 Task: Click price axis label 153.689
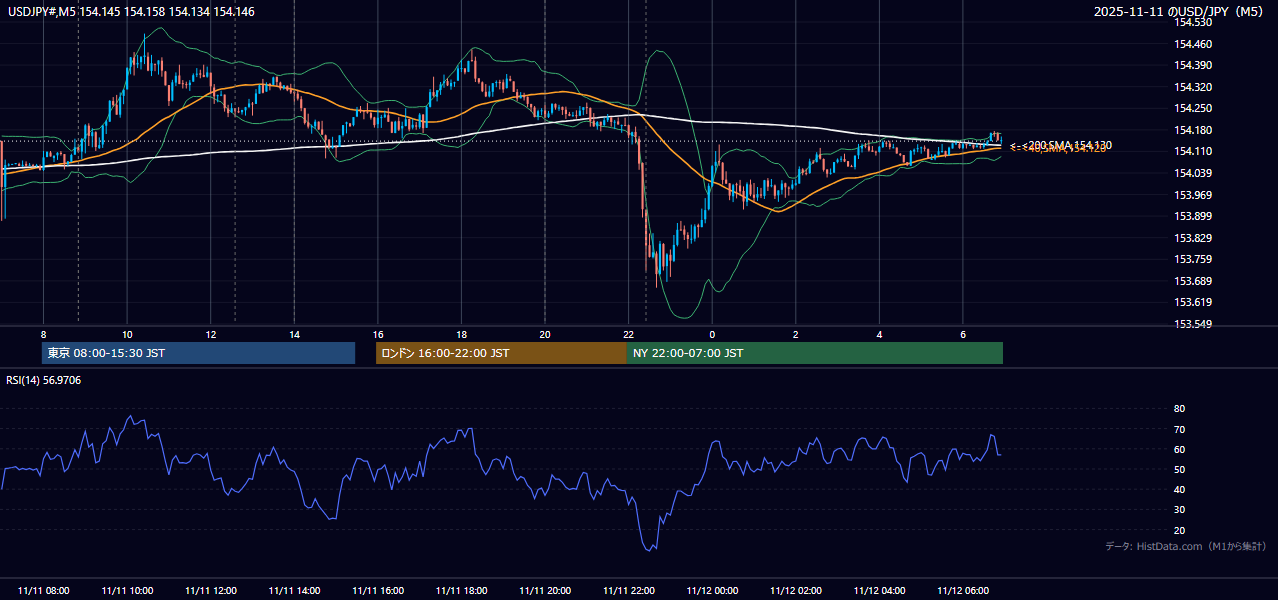tap(1193, 281)
